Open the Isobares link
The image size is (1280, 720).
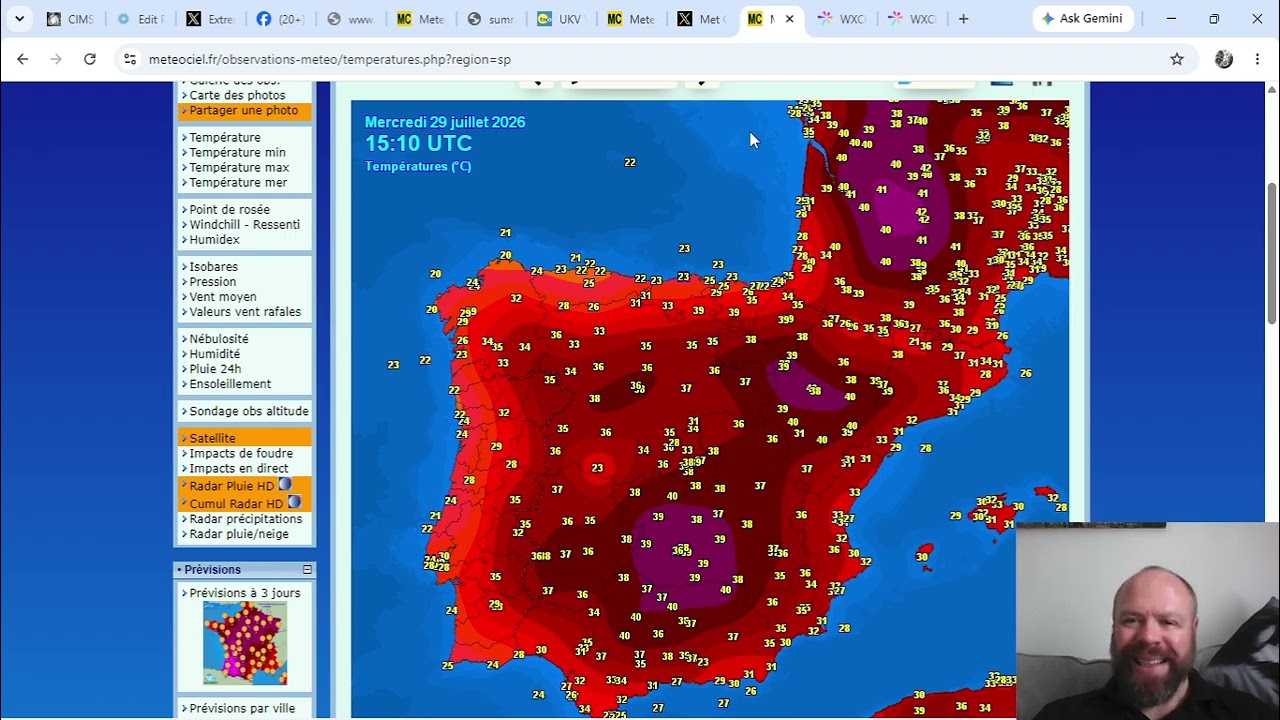pos(213,266)
